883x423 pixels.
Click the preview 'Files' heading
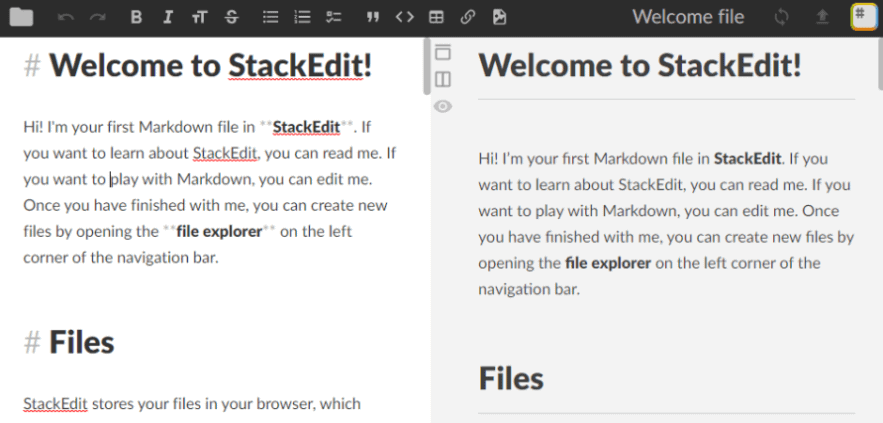click(x=511, y=378)
